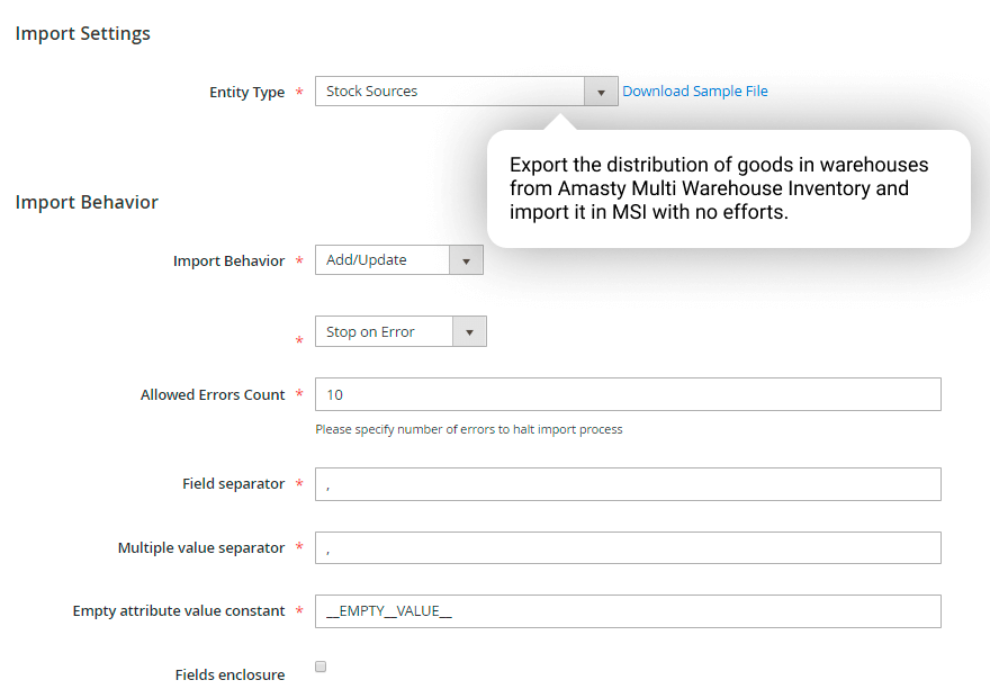The height and width of the screenshot is (700, 990).
Task: Click the Allowed Errors Count label
Action: [212, 395]
